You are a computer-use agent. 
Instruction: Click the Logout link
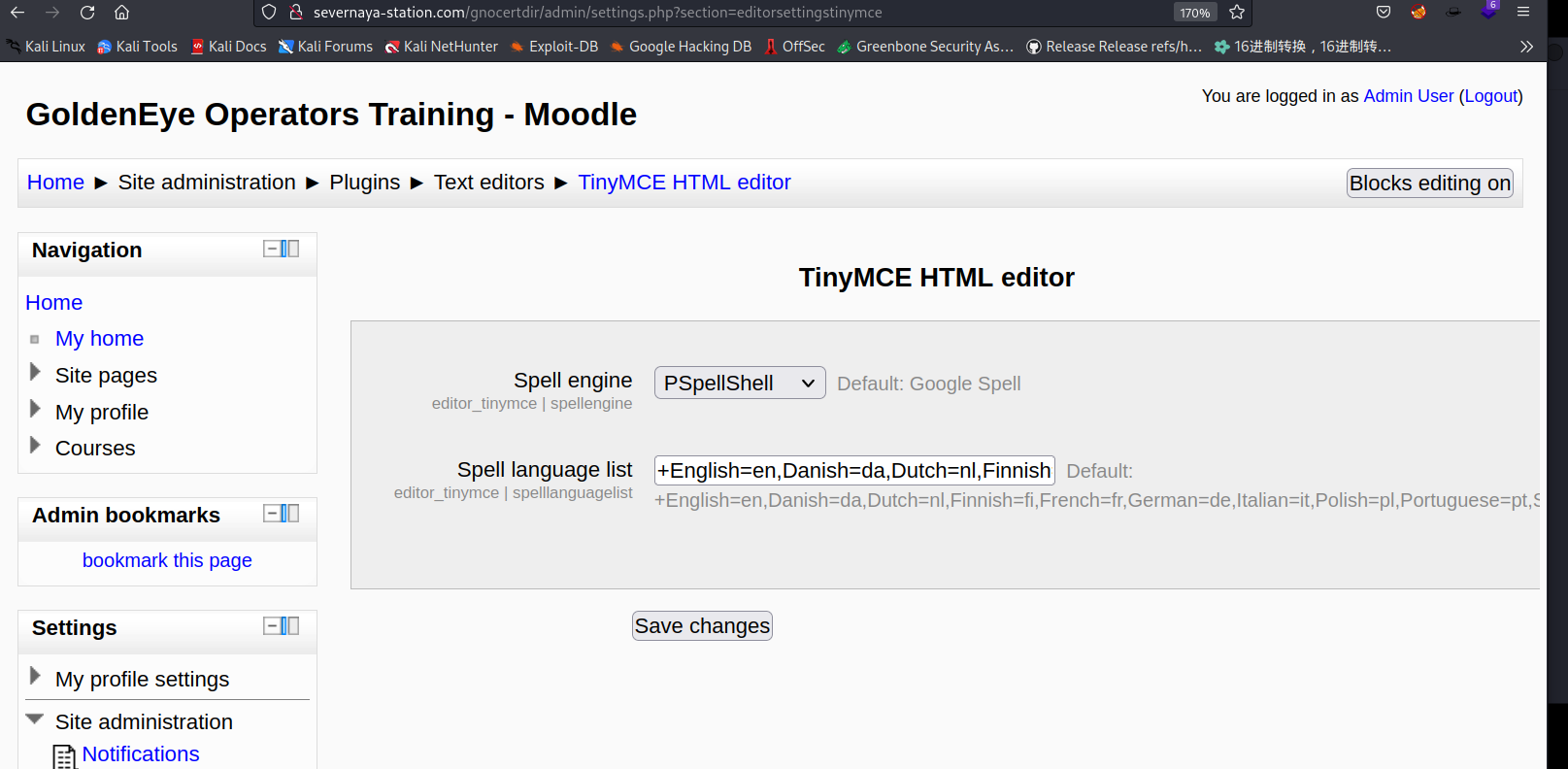(x=1491, y=96)
